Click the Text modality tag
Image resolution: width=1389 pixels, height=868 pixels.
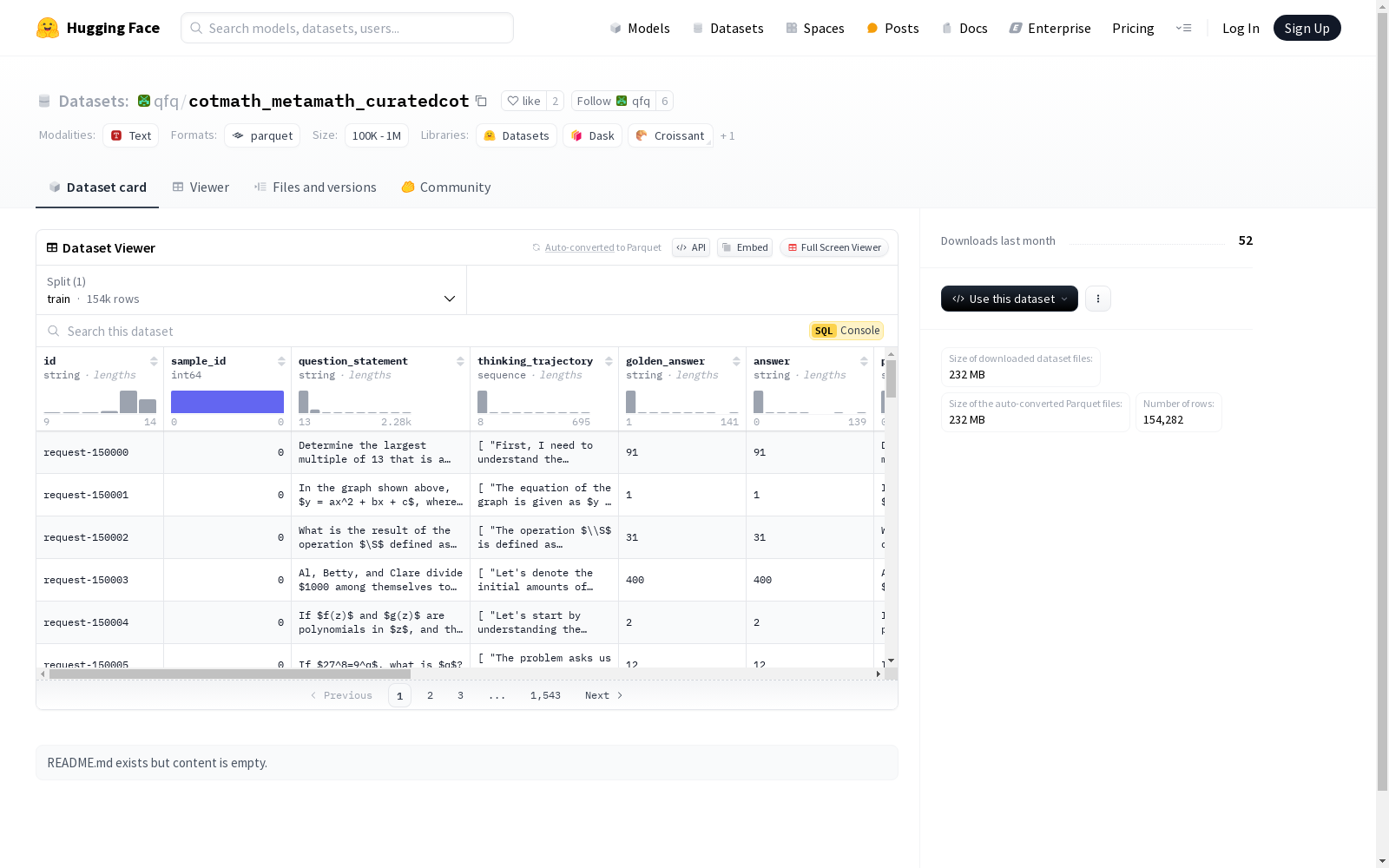pos(130,135)
